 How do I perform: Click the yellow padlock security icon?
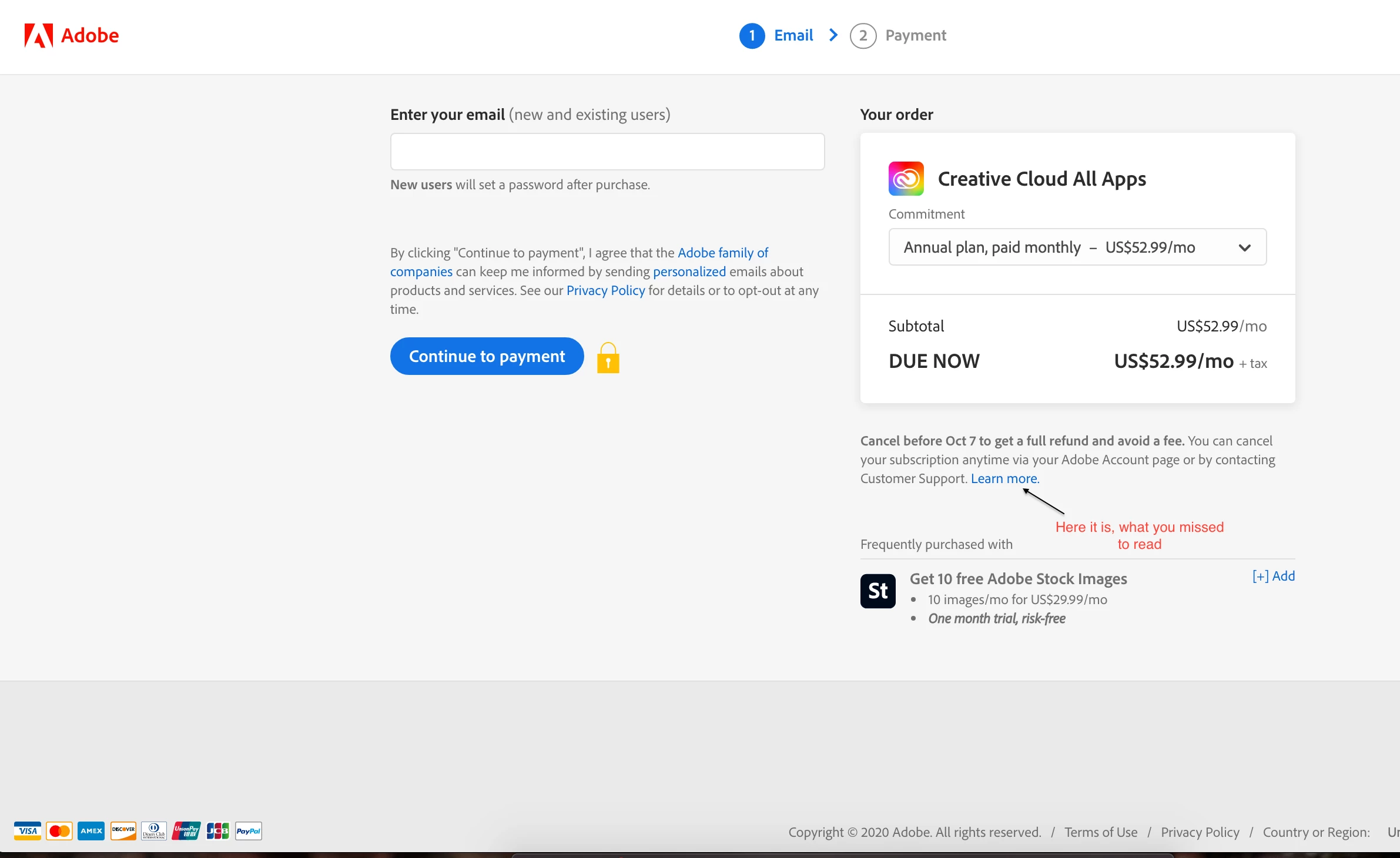[608, 358]
